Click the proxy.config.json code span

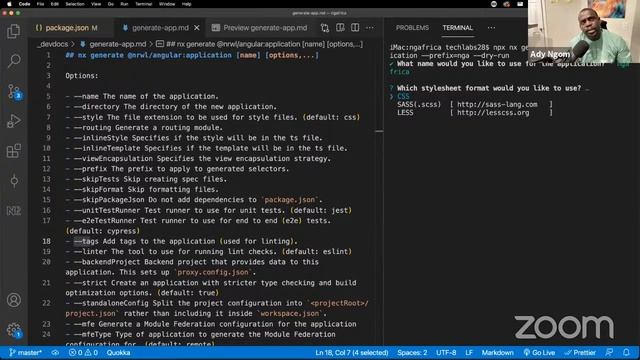coord(213,272)
